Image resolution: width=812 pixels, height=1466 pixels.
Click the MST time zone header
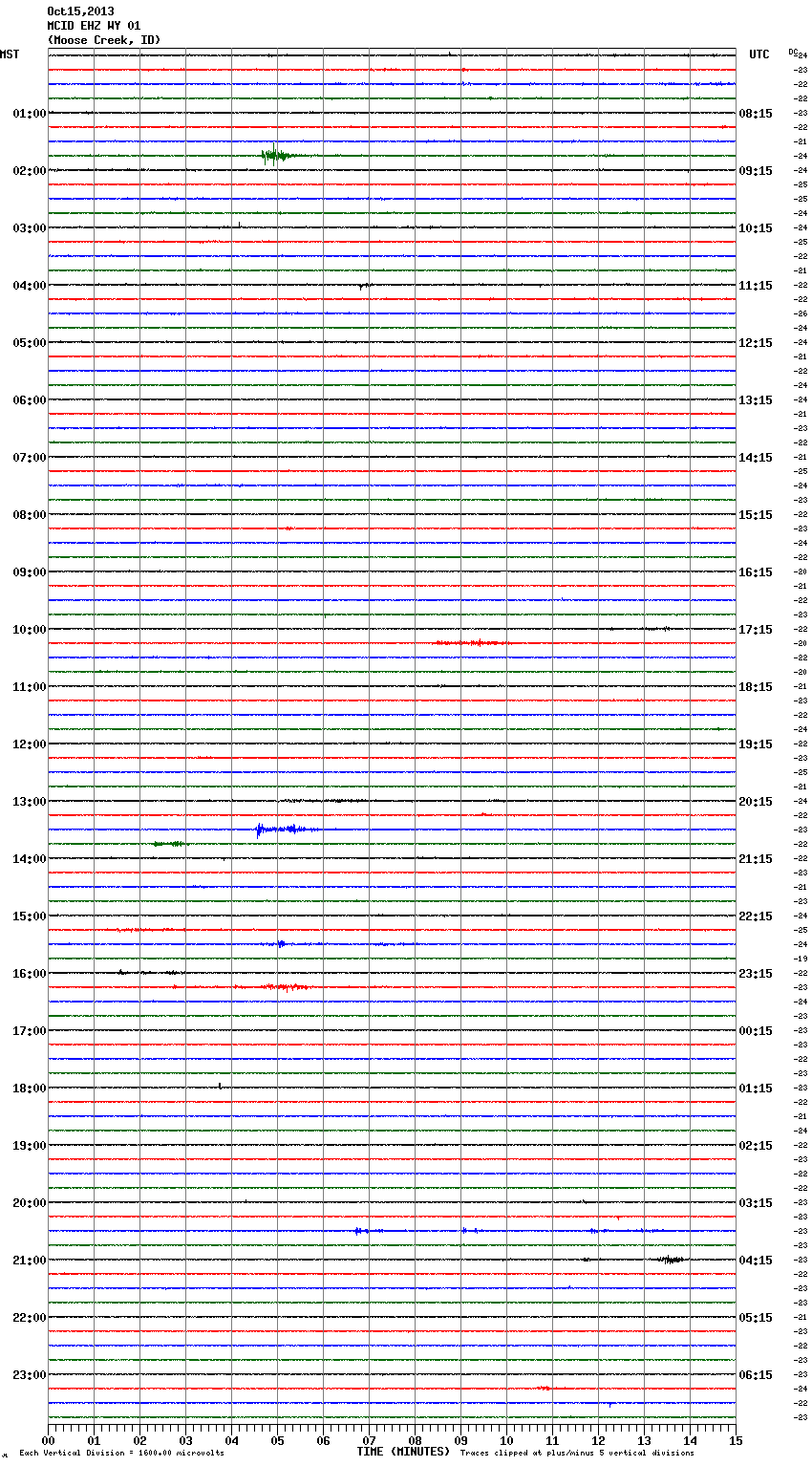point(10,54)
